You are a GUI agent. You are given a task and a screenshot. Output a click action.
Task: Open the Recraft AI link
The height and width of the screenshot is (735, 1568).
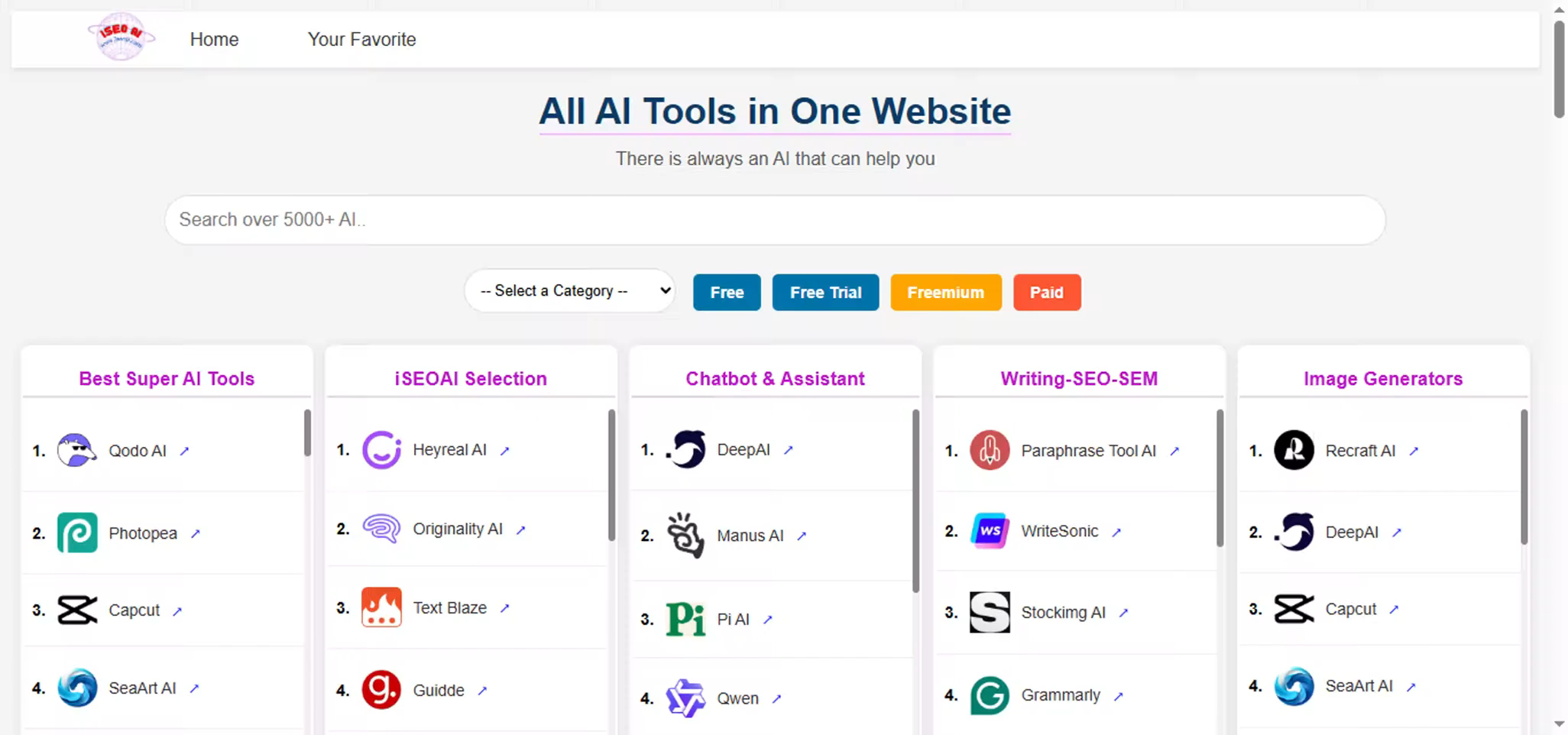coord(1360,451)
